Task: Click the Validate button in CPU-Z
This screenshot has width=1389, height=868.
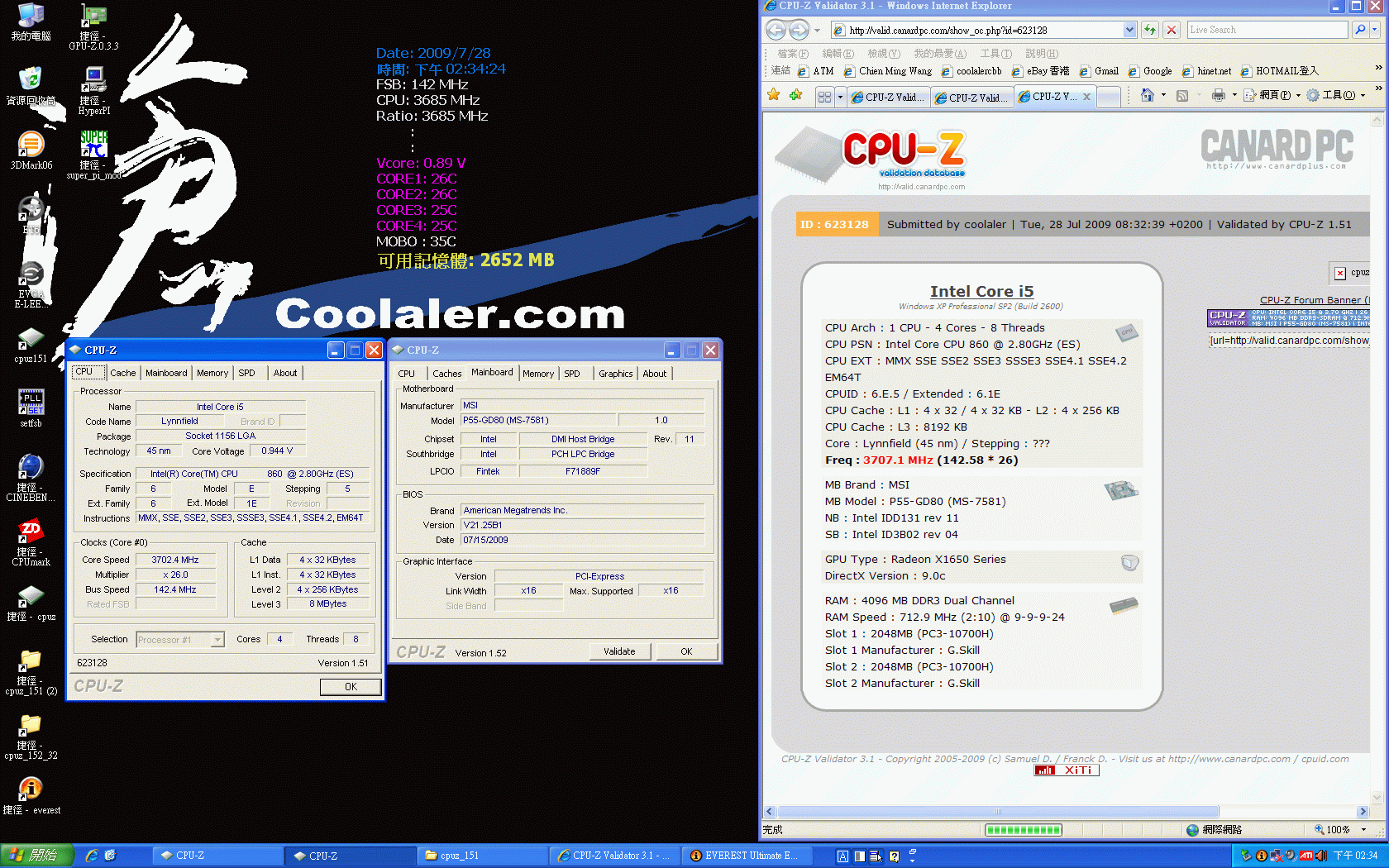Action: 620,651
